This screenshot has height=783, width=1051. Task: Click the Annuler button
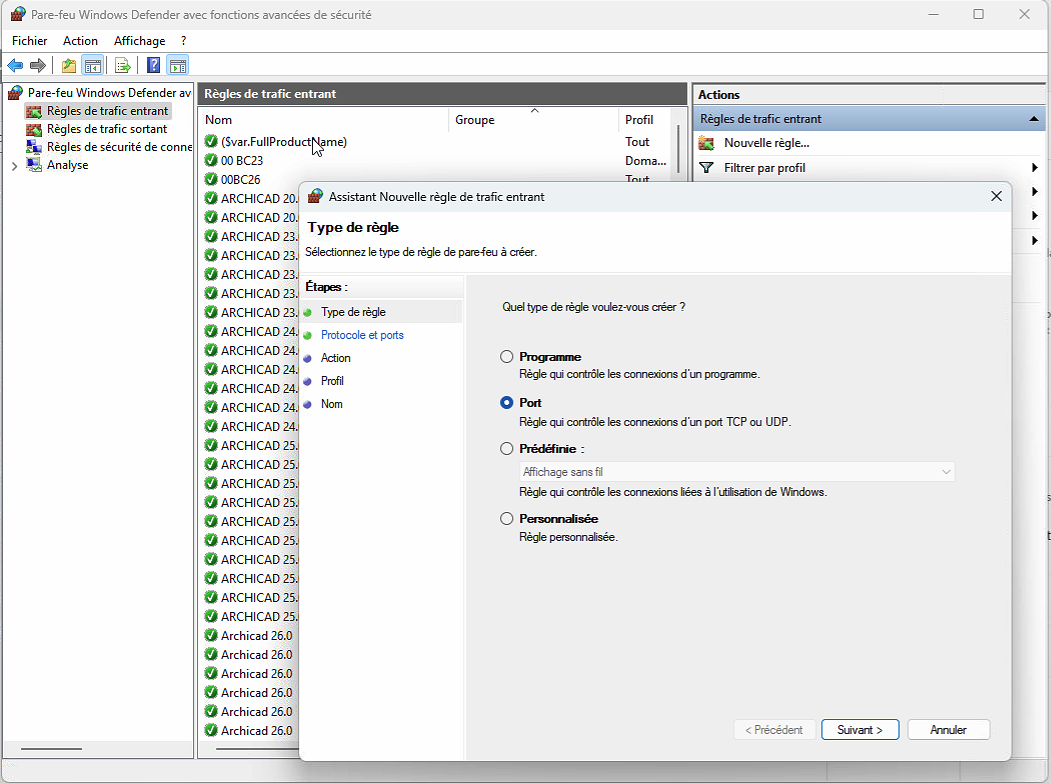pyautogui.click(x=948, y=730)
